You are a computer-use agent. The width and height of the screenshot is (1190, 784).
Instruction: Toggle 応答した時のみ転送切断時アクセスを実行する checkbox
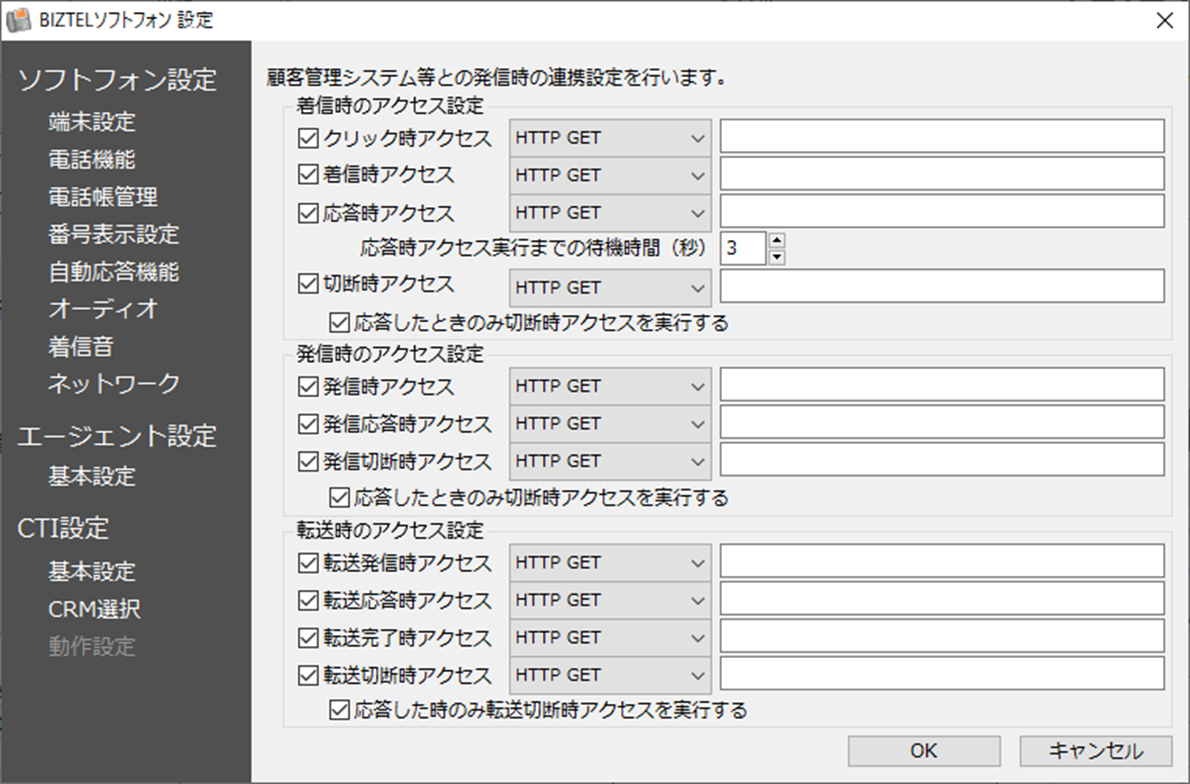(340, 711)
